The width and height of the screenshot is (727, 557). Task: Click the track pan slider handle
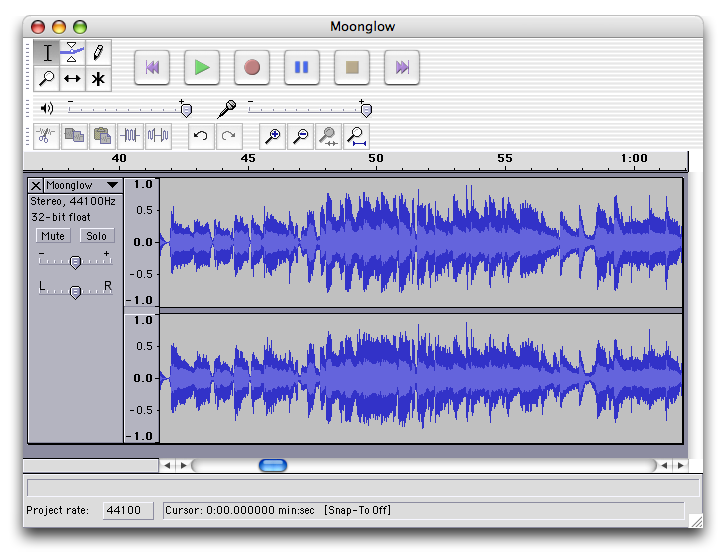click(75, 291)
